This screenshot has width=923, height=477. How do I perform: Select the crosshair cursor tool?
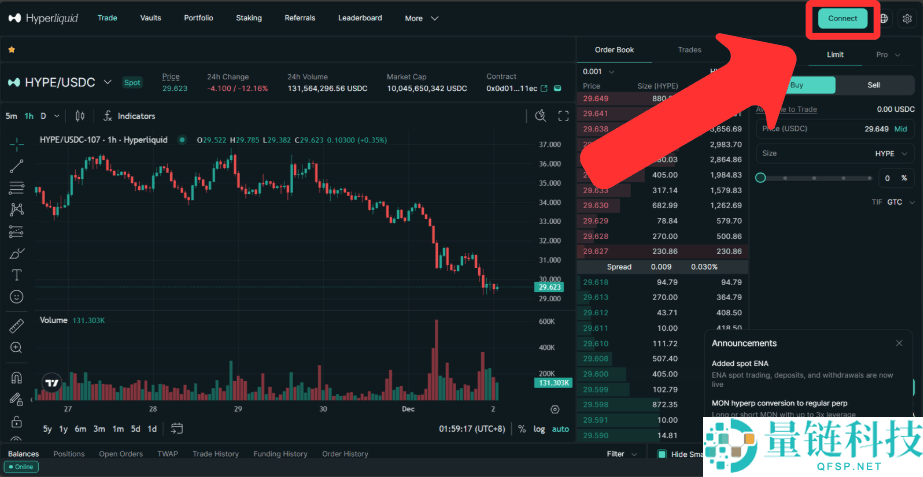(16, 144)
